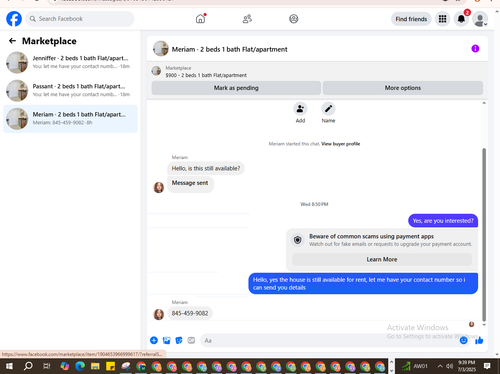Click the Search Facebook field
The width and height of the screenshot is (500, 374).
coord(80,19)
